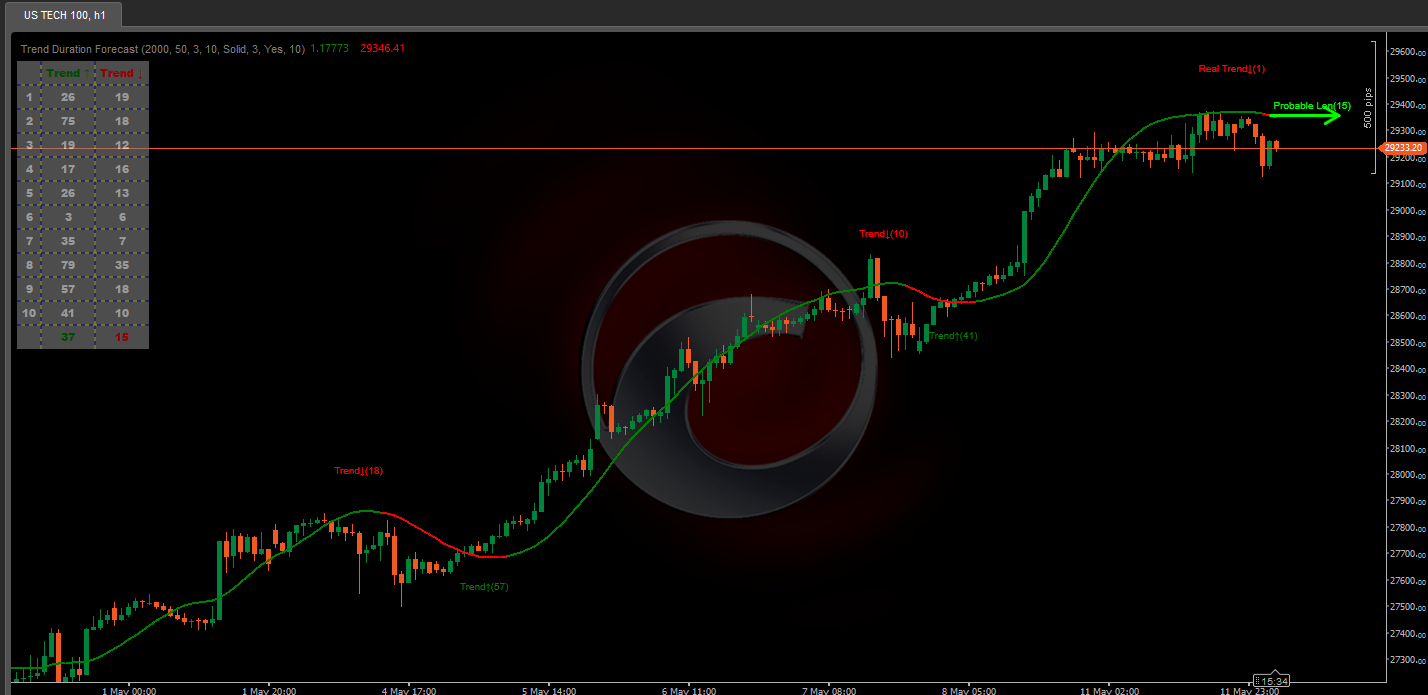Screen dimensions: 1428x695
Task: Click the candle countdown timer 15:34
Action: point(1272,681)
